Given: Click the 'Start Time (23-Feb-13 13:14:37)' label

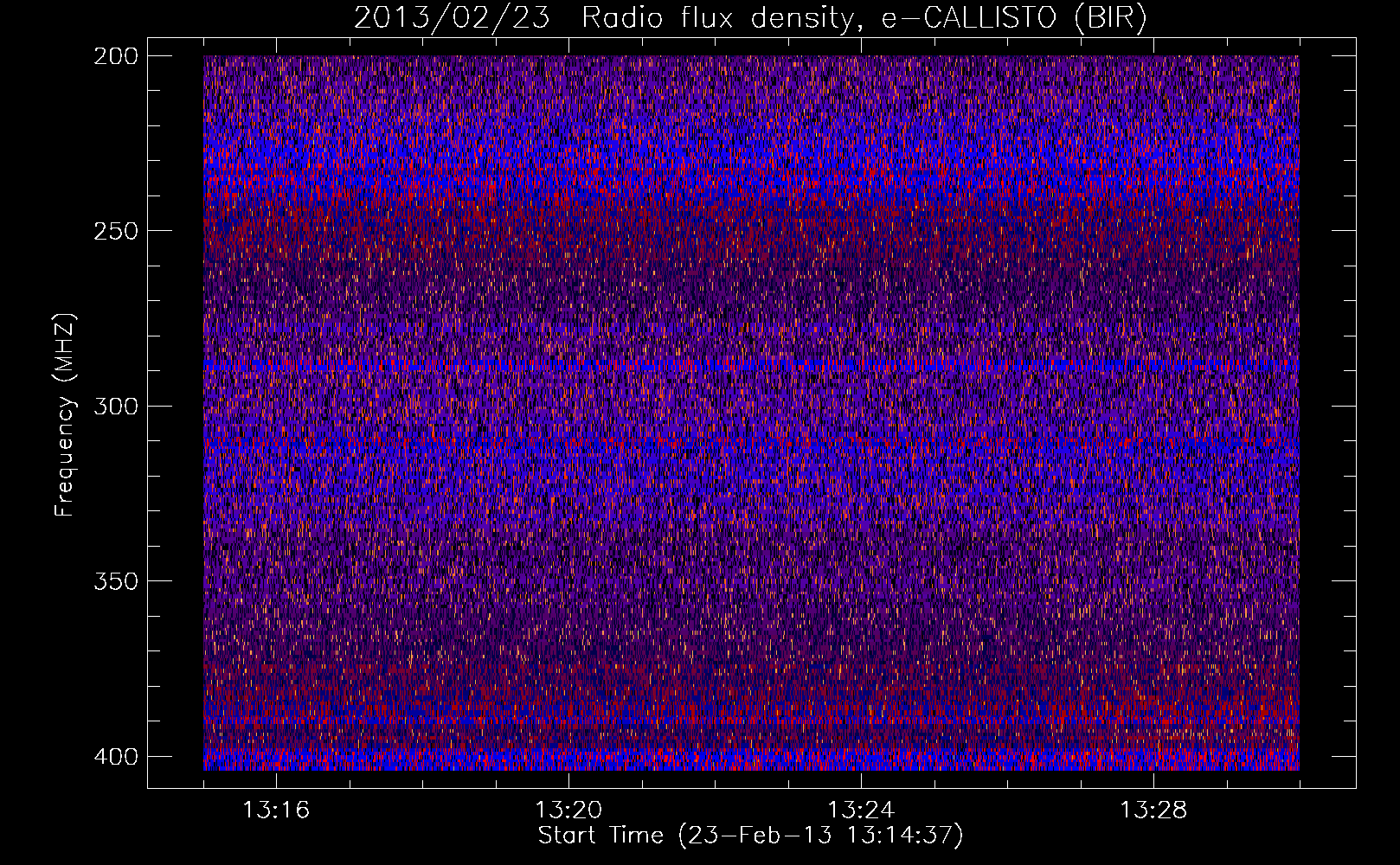Looking at the screenshot, I should tap(750, 836).
